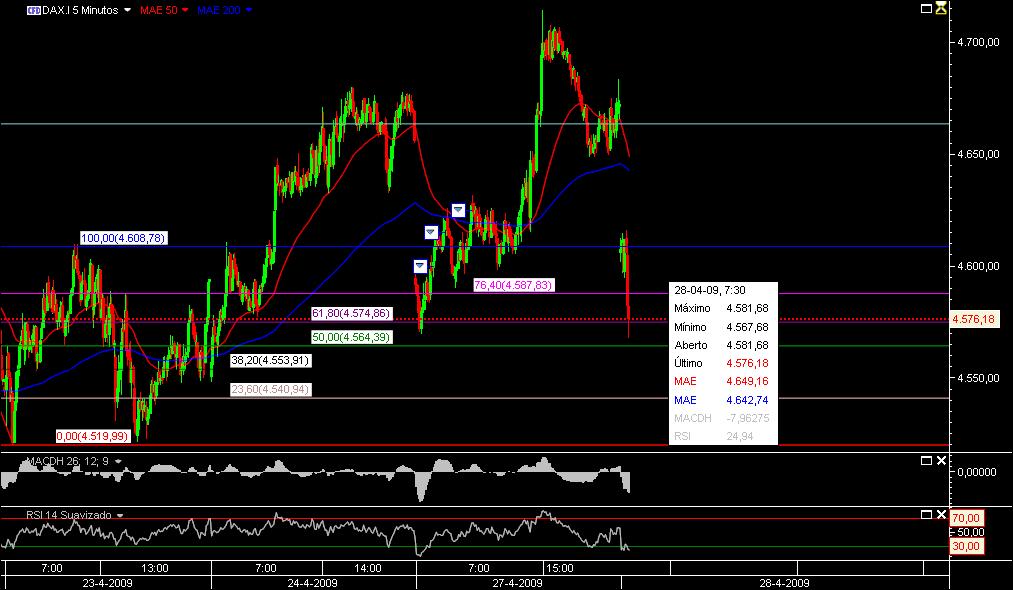Open the MAE 200 dropdown arrow

[x=249, y=10]
